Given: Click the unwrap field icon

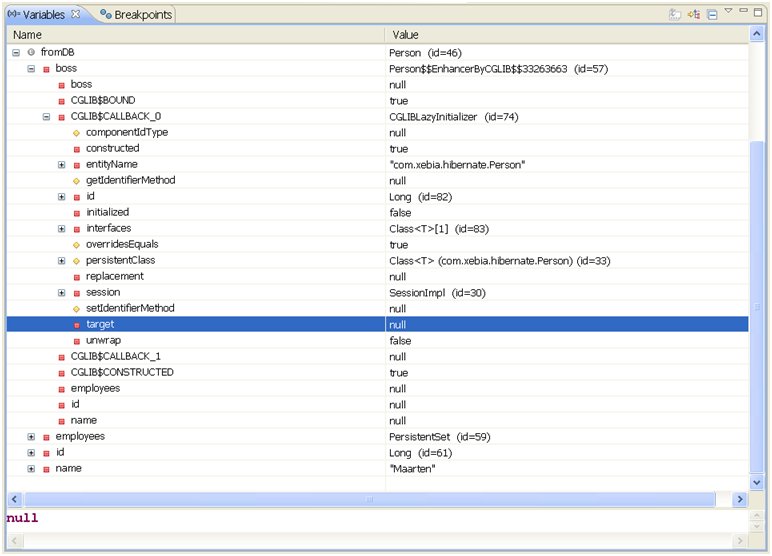Looking at the screenshot, I should pyautogui.click(x=77, y=341).
